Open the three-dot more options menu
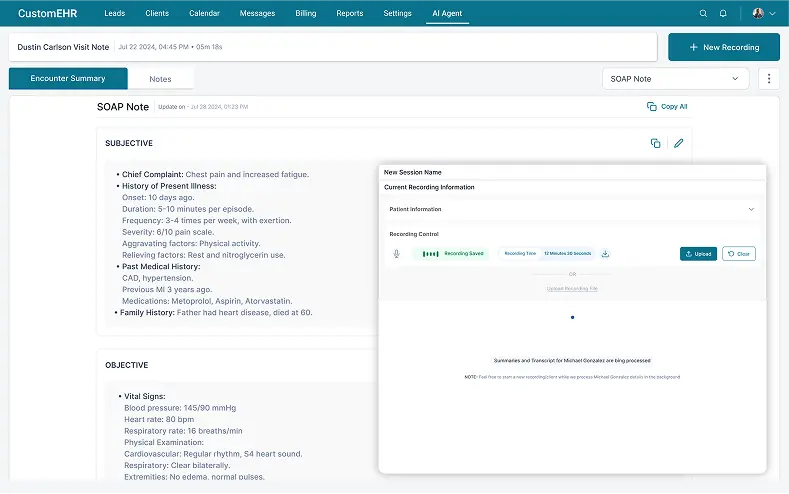The width and height of the screenshot is (789, 494). [x=768, y=79]
